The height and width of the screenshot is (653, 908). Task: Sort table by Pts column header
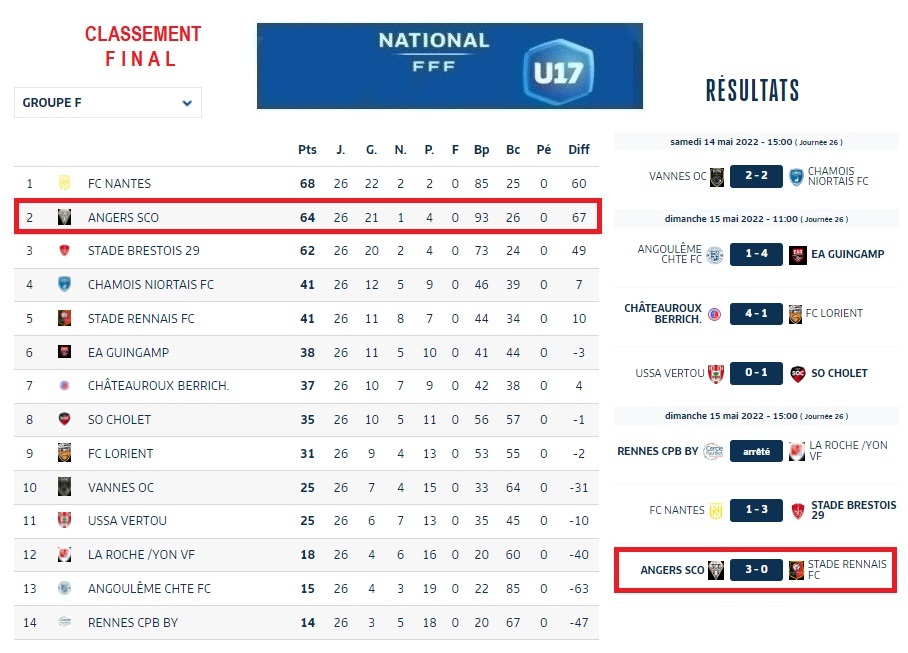coord(307,150)
